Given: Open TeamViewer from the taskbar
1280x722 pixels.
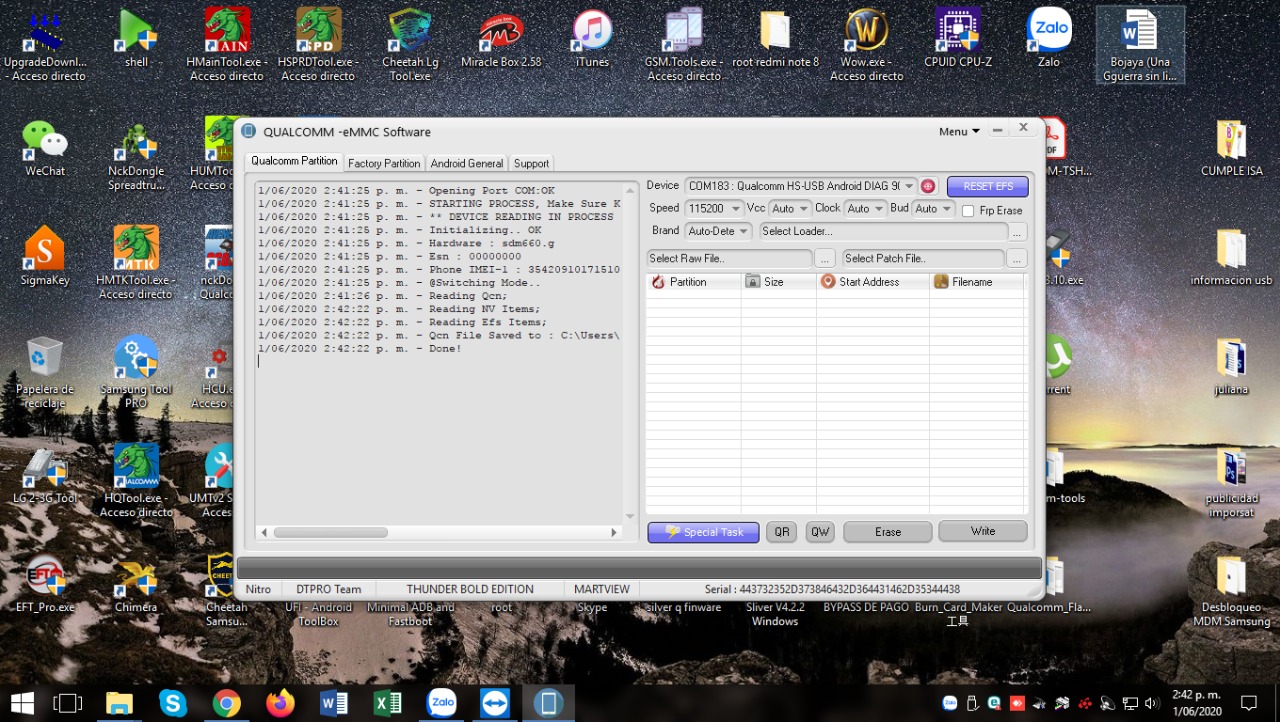Looking at the screenshot, I should click(494, 703).
